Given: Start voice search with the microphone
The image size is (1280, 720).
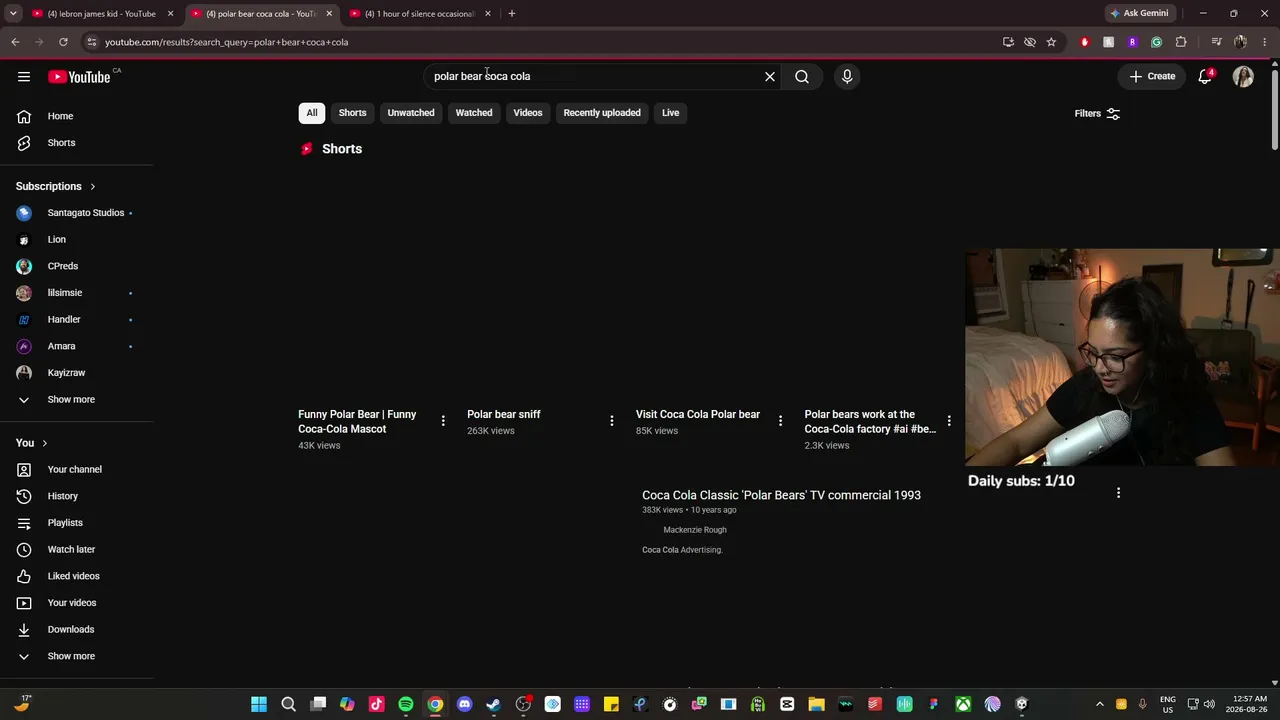Looking at the screenshot, I should point(847,76).
